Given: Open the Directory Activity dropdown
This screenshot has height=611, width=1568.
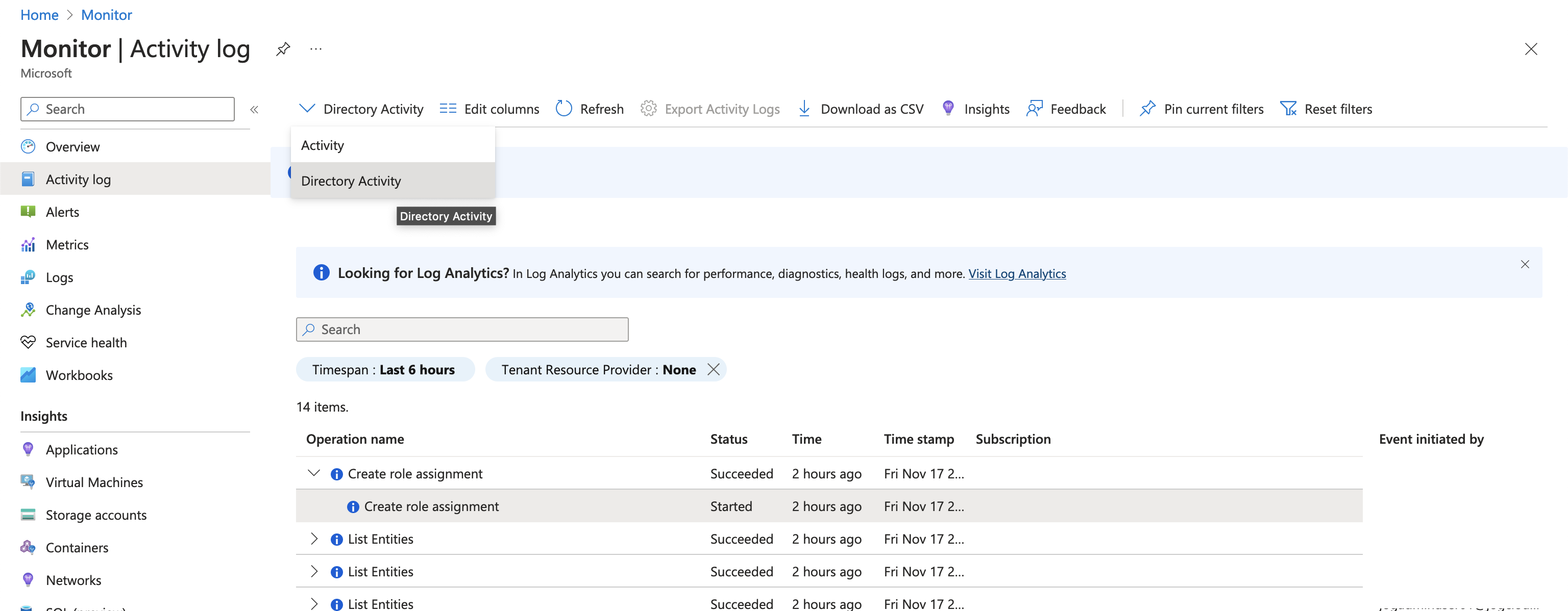Looking at the screenshot, I should pos(361,109).
